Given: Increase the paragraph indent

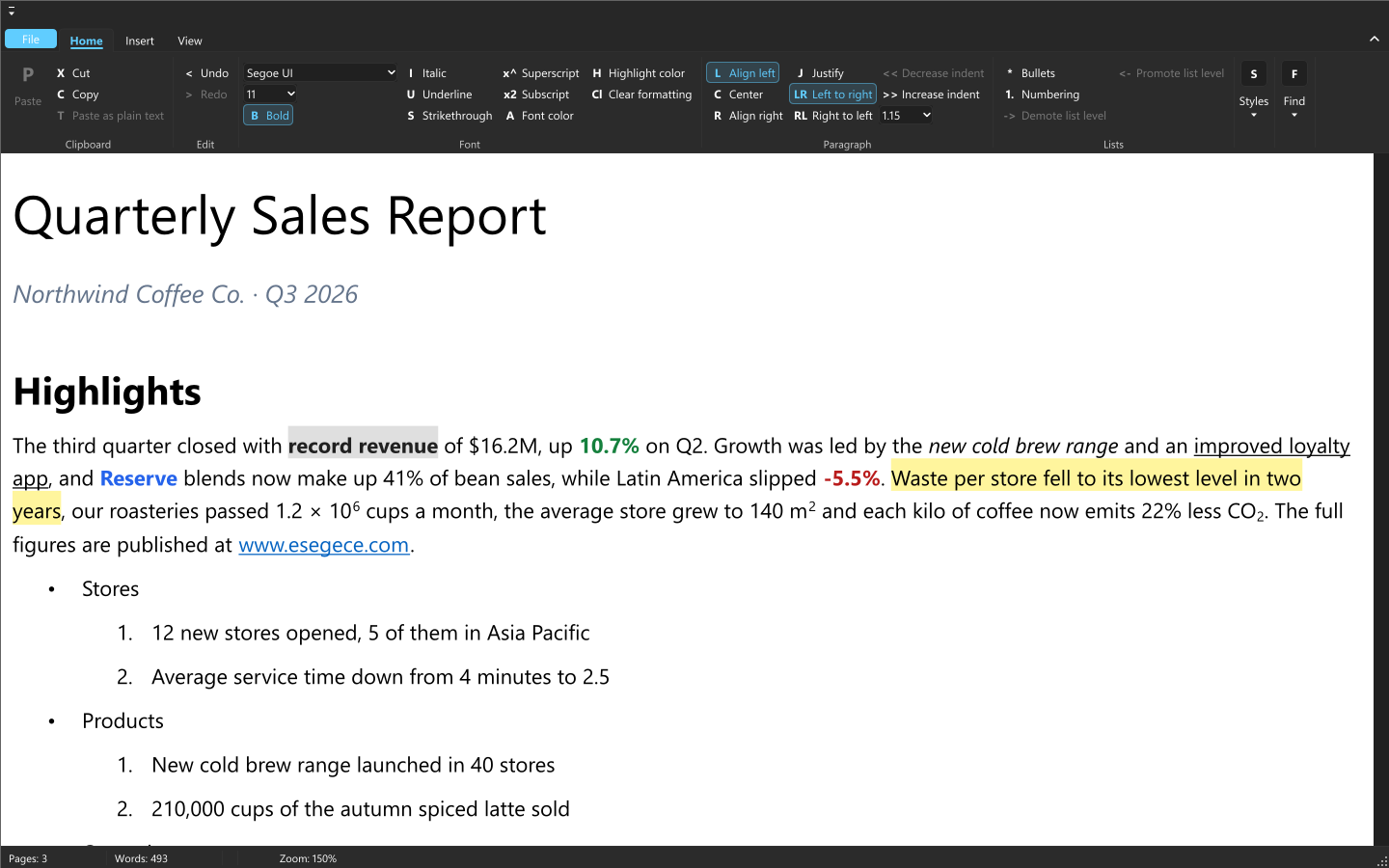Looking at the screenshot, I should click(x=931, y=95).
